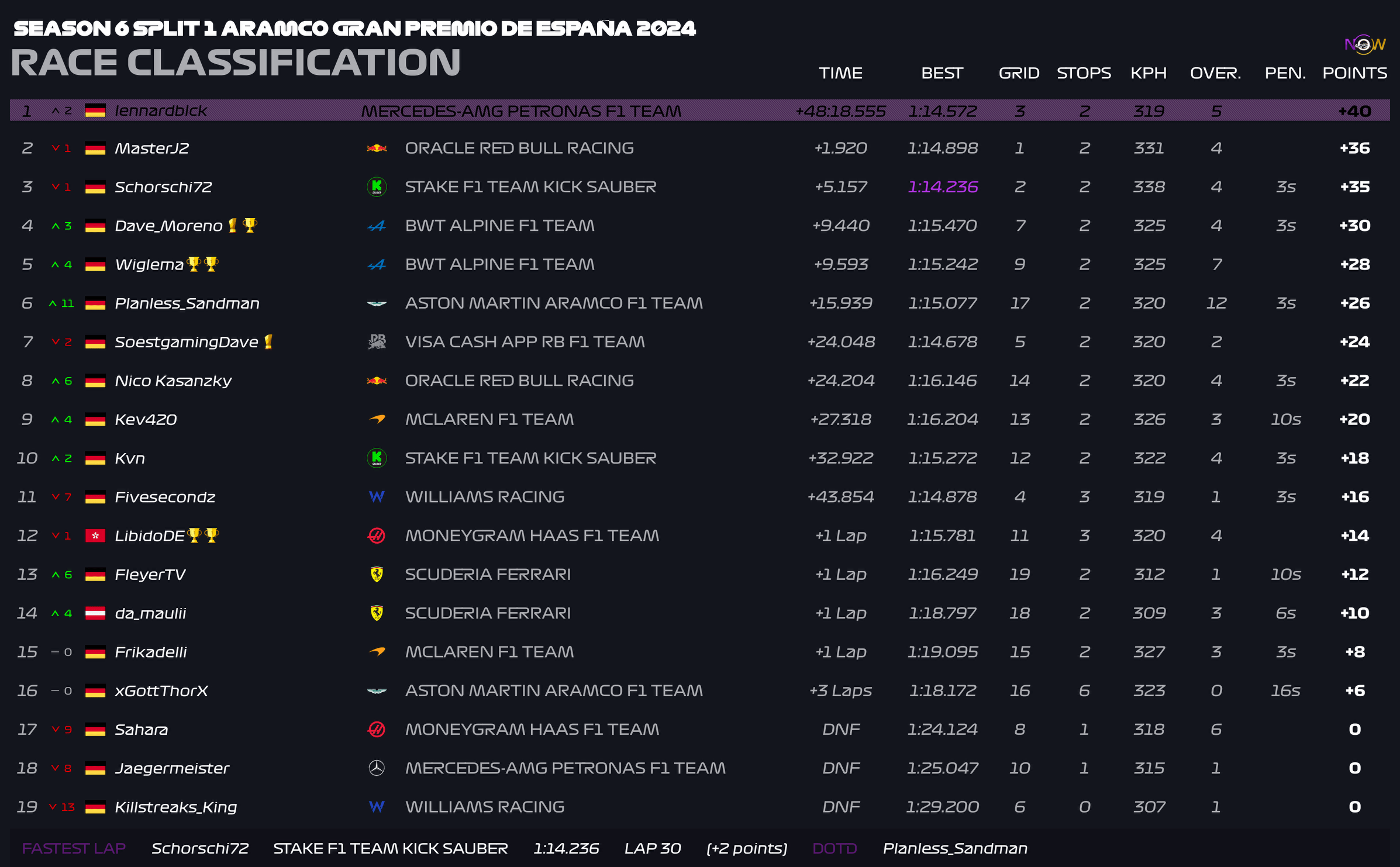The width and height of the screenshot is (1400, 867).
Task: Click the (+2 points) text in footer
Action: click(747, 849)
